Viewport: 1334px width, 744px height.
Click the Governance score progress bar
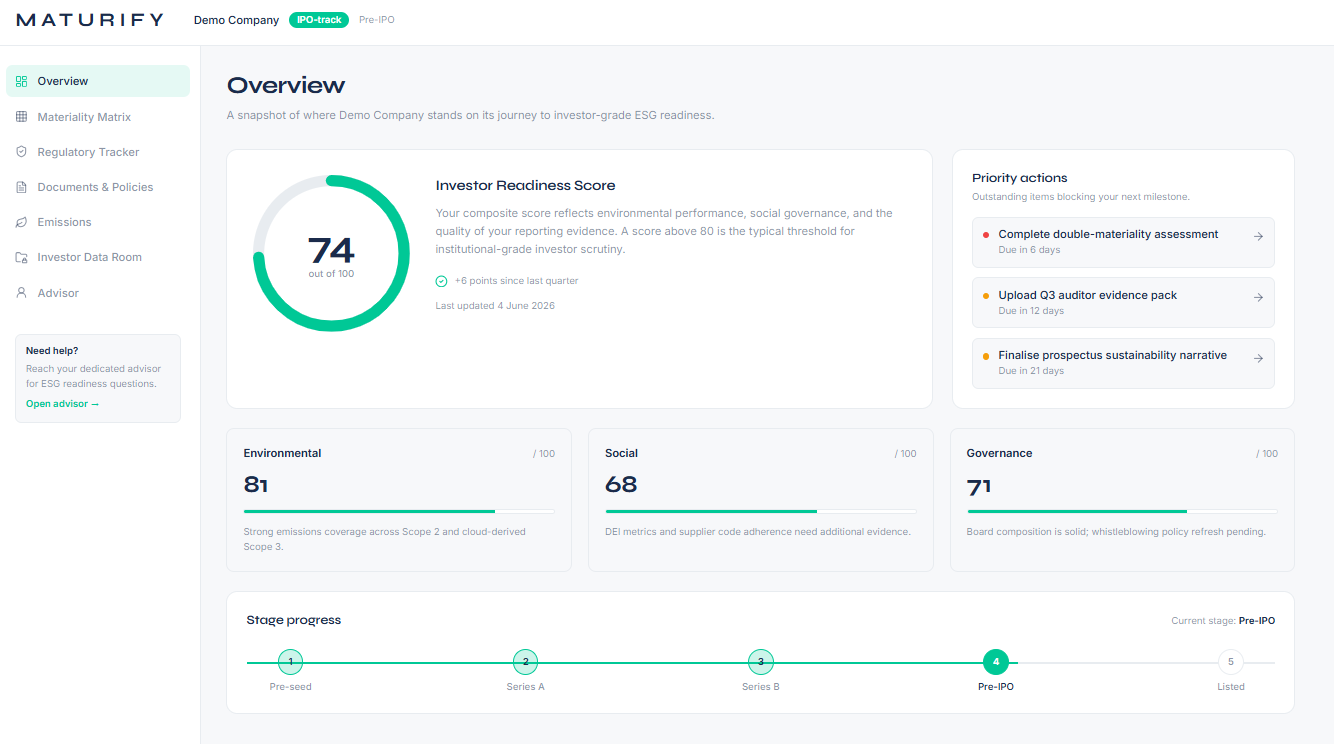tap(1122, 511)
